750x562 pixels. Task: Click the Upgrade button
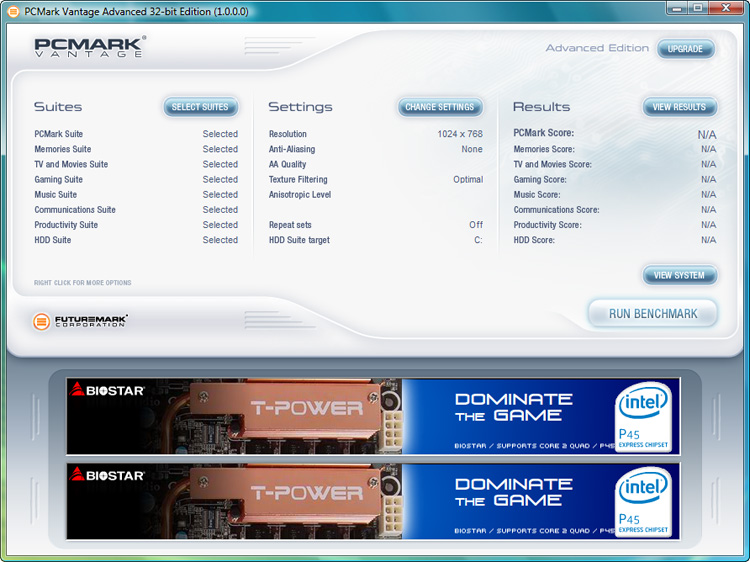[685, 49]
